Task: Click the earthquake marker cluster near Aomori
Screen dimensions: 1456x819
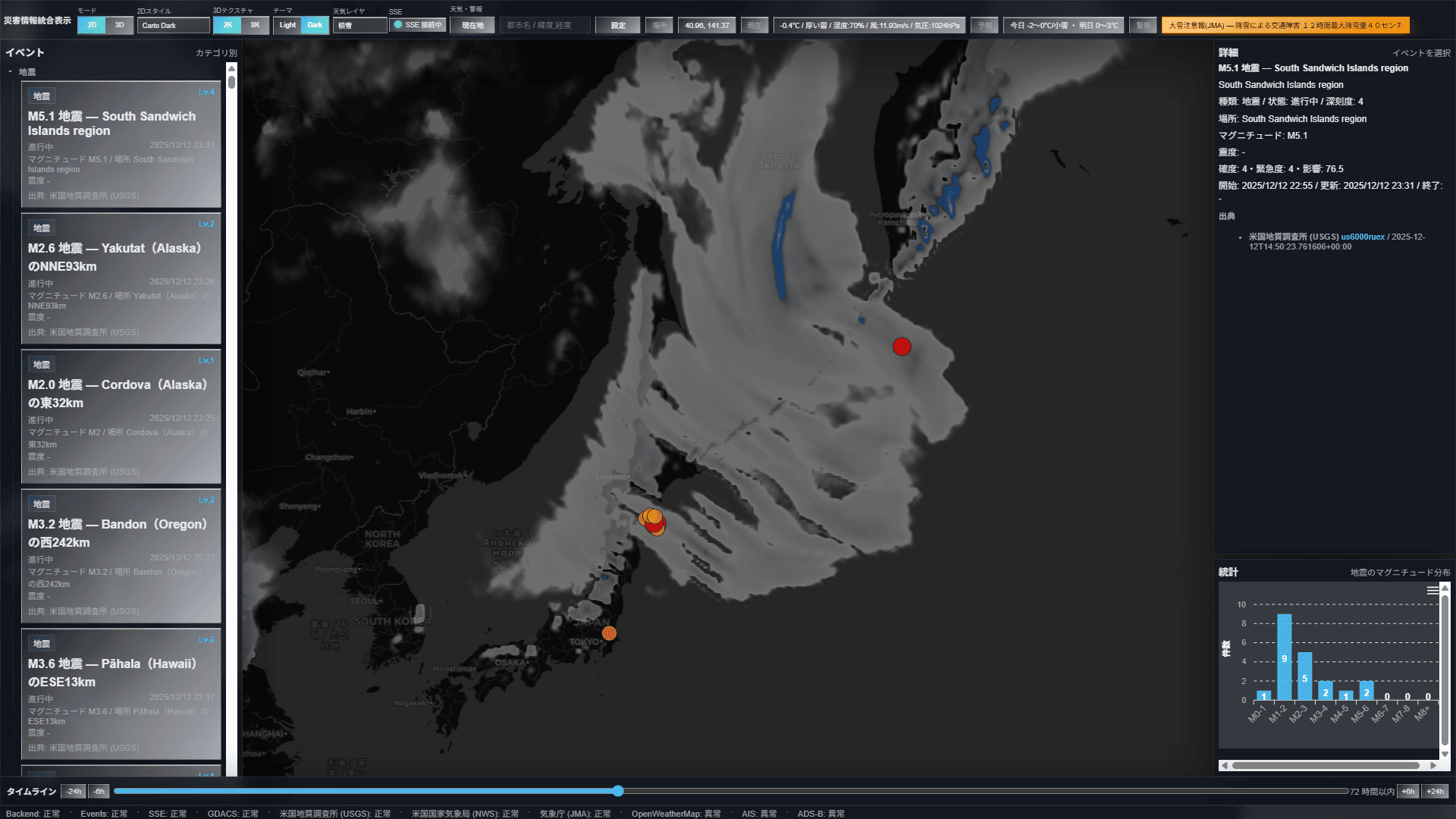Action: coord(652,522)
